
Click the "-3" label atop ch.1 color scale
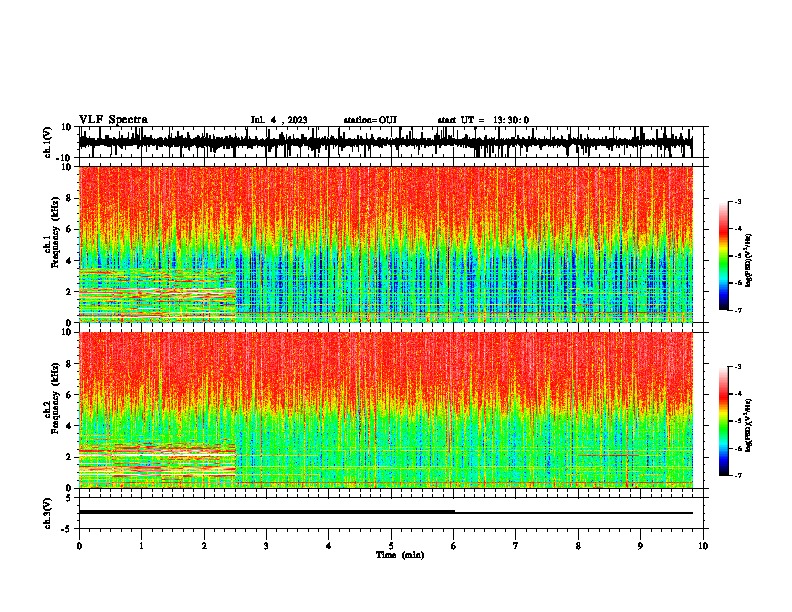point(737,201)
